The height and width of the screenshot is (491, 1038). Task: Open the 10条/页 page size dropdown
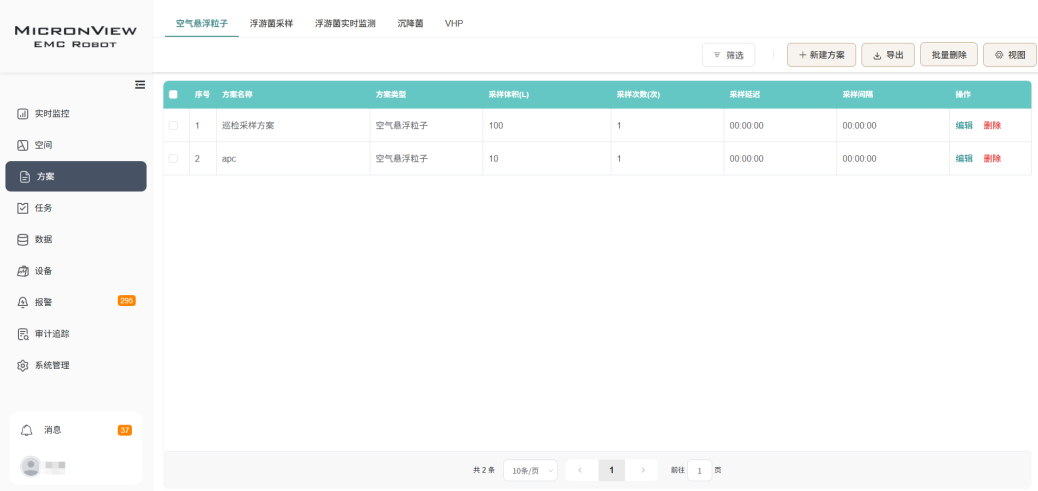530,470
